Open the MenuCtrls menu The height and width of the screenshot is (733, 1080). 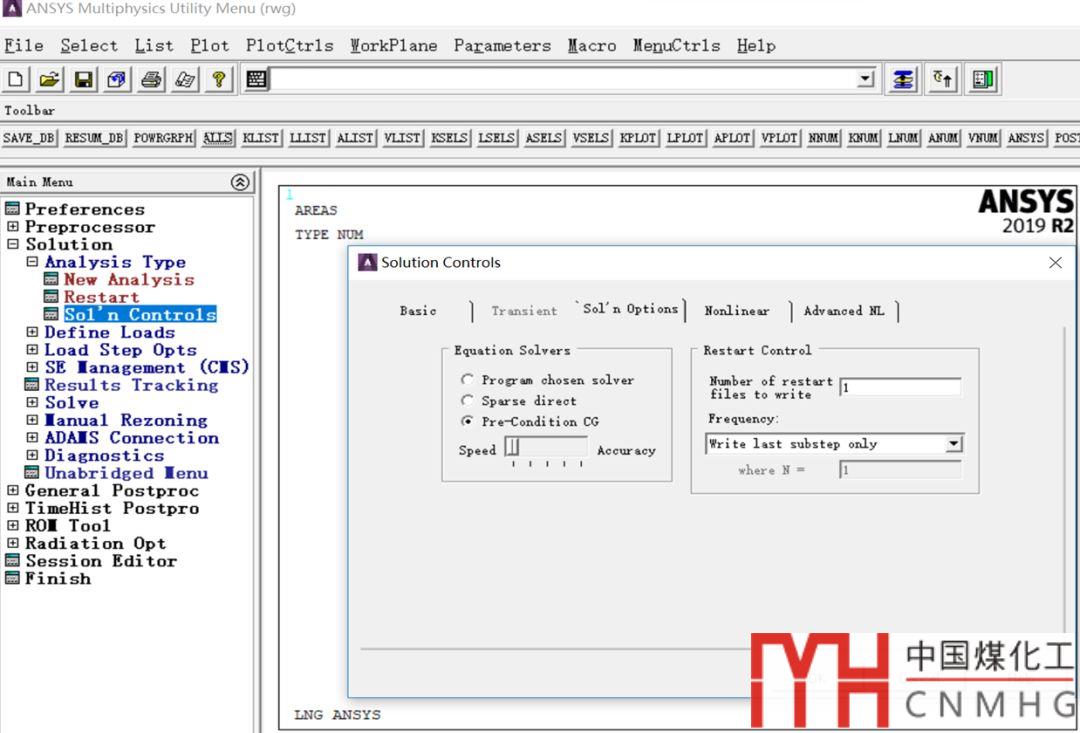[x=676, y=46]
